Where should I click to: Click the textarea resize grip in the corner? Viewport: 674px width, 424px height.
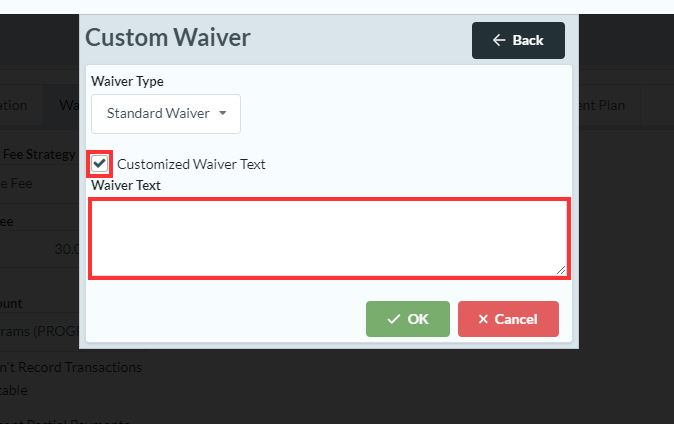tap(562, 270)
